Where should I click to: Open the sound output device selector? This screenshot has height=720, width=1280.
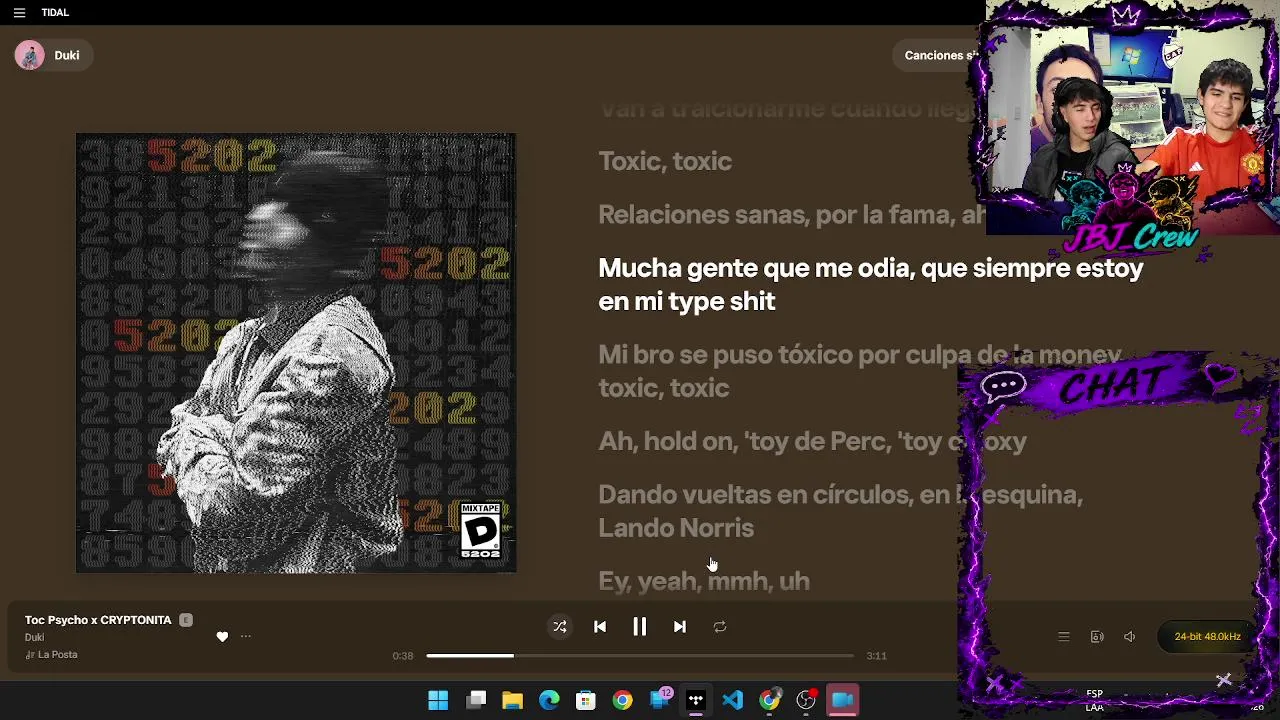1097,637
